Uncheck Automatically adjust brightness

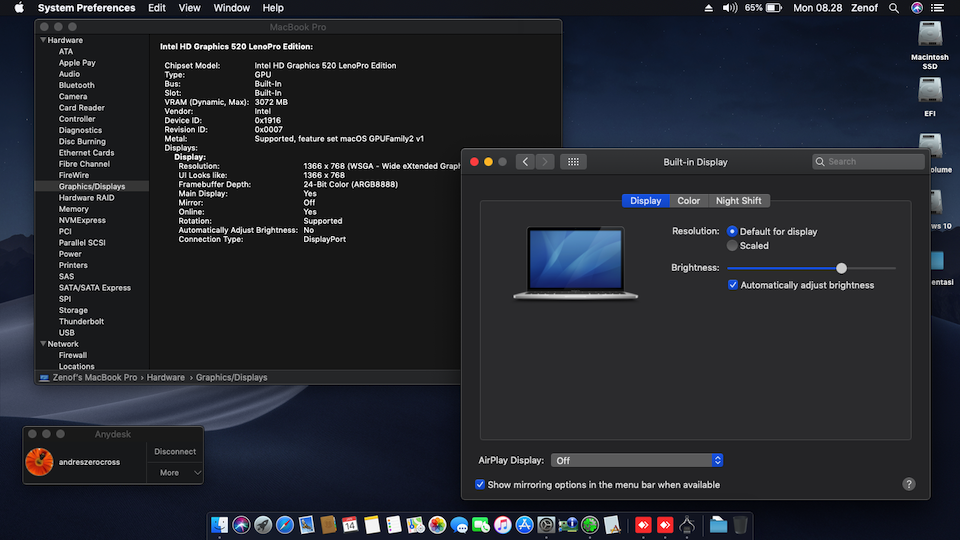[x=733, y=285]
